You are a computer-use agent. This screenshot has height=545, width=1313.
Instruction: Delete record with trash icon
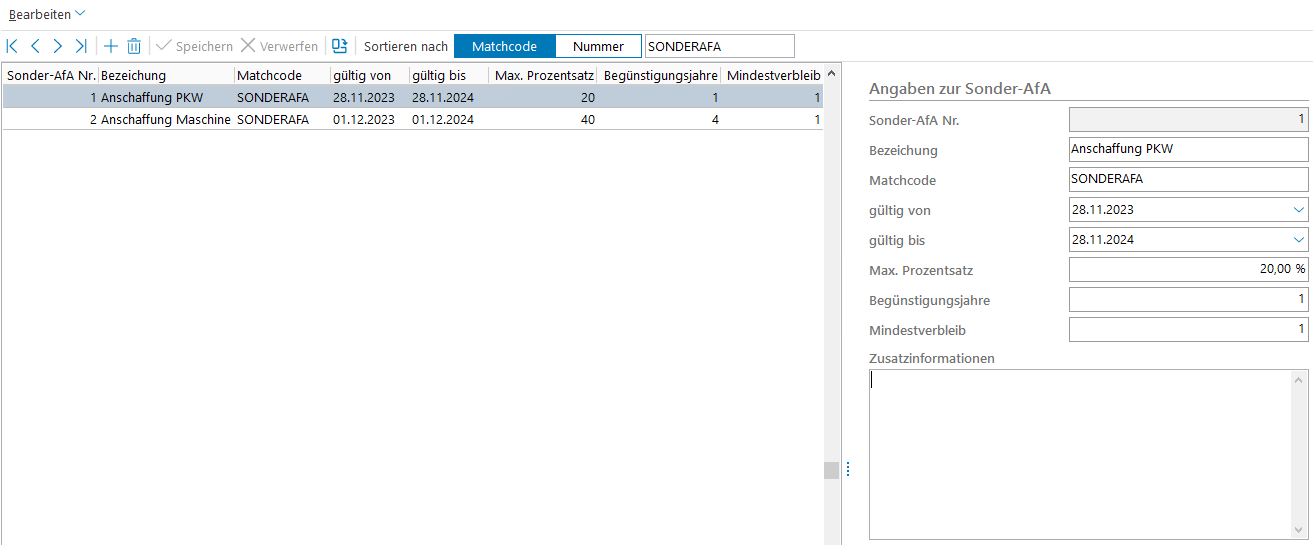tap(134, 46)
